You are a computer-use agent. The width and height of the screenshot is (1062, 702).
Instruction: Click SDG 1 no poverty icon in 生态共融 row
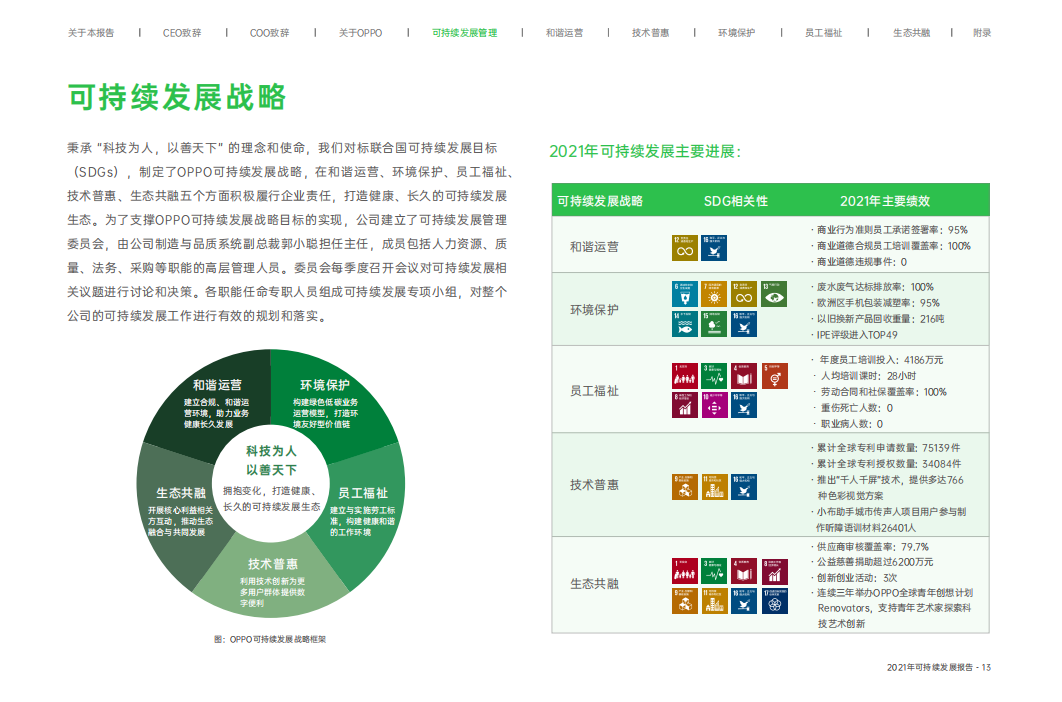point(685,571)
